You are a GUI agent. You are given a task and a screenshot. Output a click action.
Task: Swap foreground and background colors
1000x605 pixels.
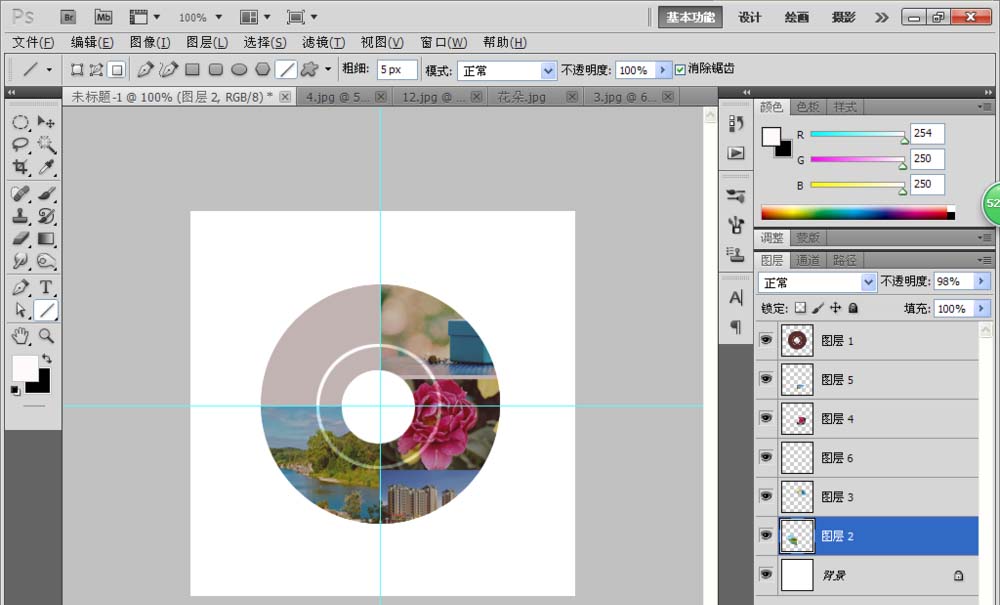click(x=46, y=358)
